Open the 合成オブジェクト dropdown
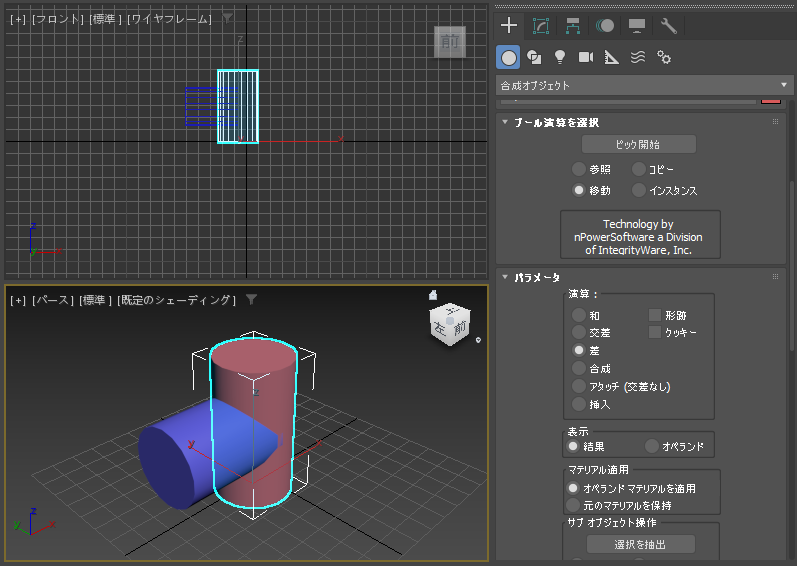The width and height of the screenshot is (797, 566). 643,85
